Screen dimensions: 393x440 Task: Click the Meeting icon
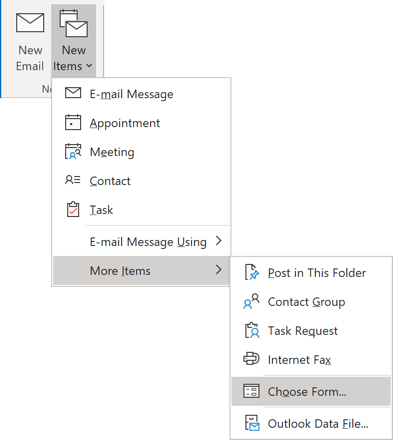click(x=73, y=151)
